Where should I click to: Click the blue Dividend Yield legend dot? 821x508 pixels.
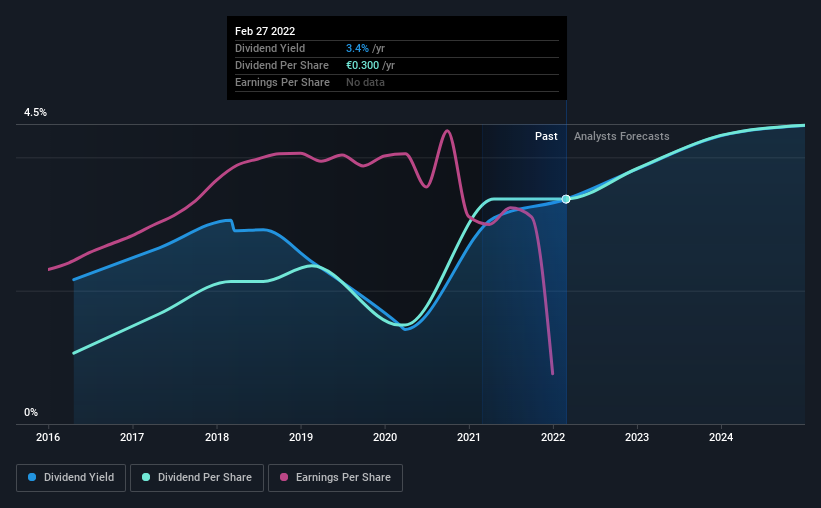click(32, 477)
